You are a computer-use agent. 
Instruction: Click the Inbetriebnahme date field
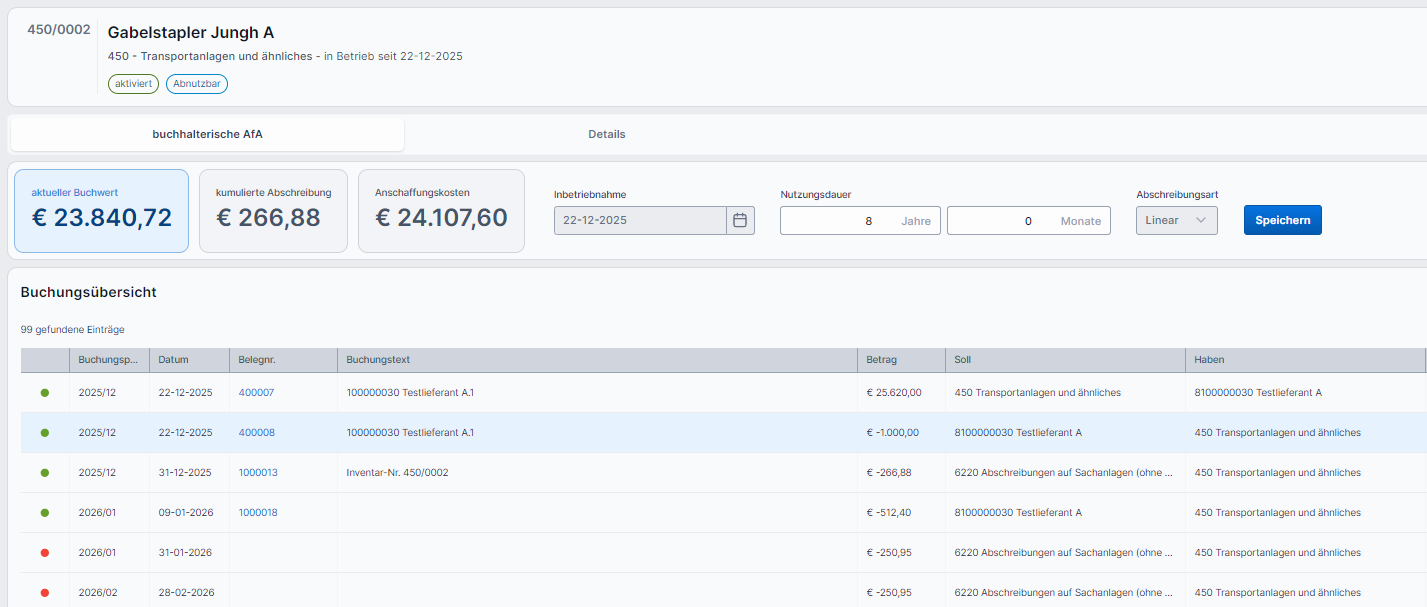pyautogui.click(x=640, y=220)
